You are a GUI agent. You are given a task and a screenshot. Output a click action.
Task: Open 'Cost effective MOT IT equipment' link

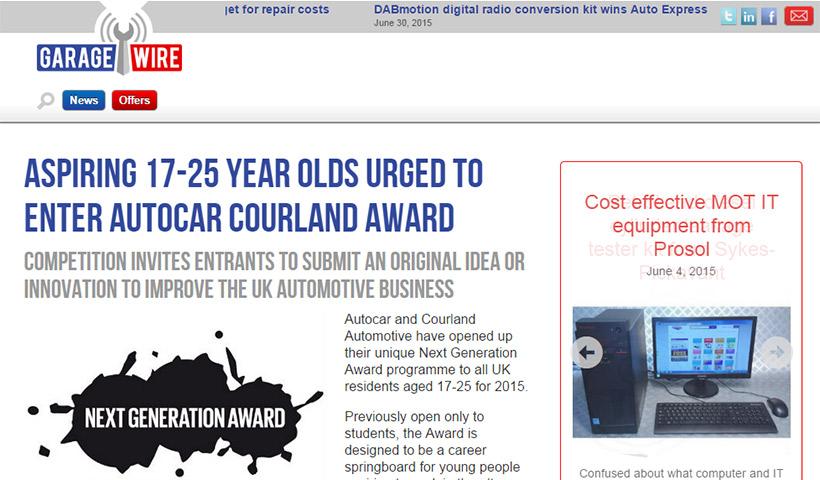coord(681,225)
